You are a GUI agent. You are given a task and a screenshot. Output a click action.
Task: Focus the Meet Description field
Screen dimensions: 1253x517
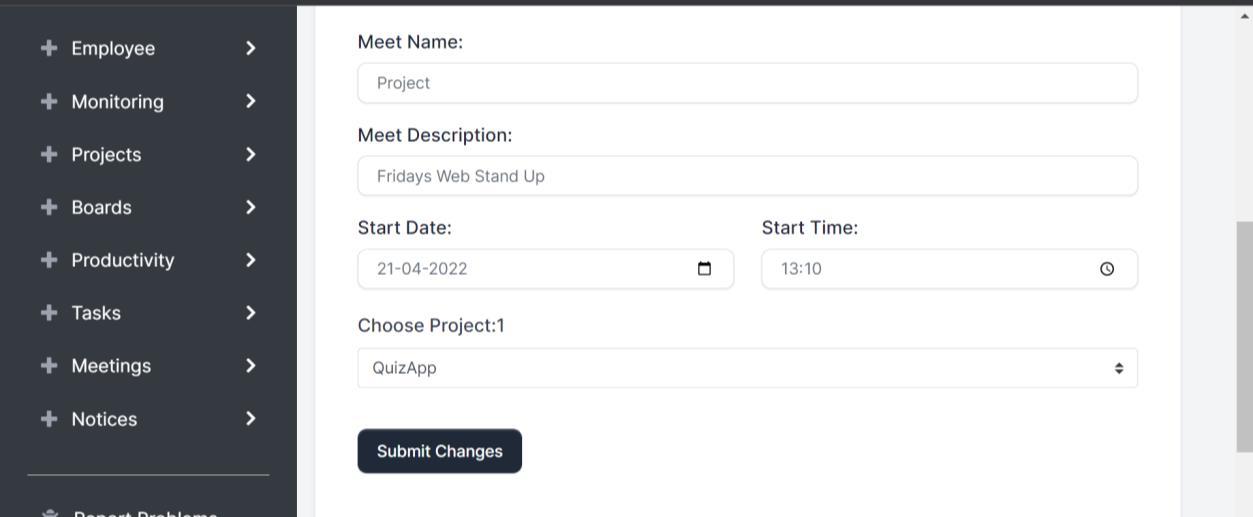[747, 176]
